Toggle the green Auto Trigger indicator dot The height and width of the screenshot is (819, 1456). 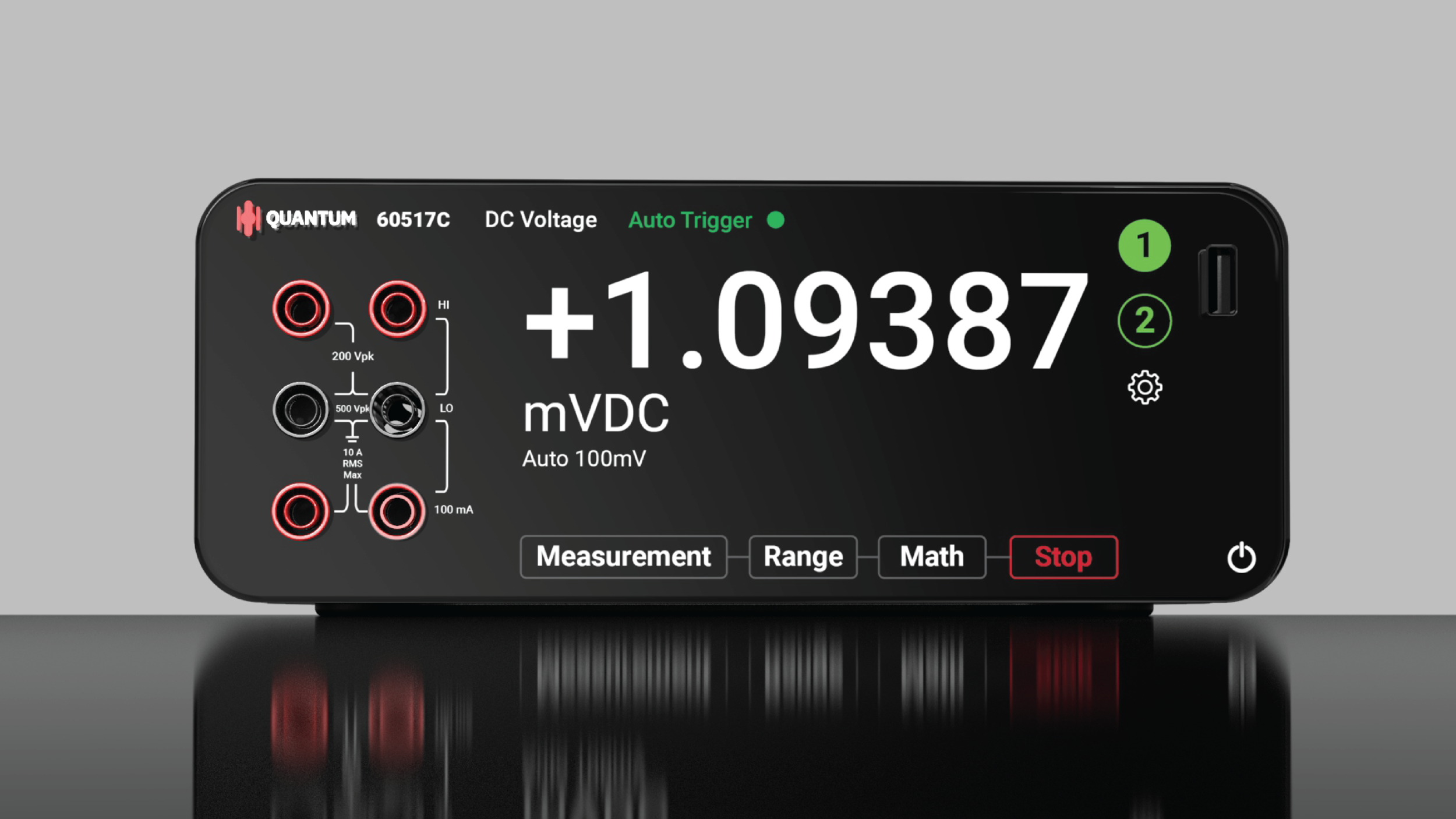pyautogui.click(x=775, y=220)
